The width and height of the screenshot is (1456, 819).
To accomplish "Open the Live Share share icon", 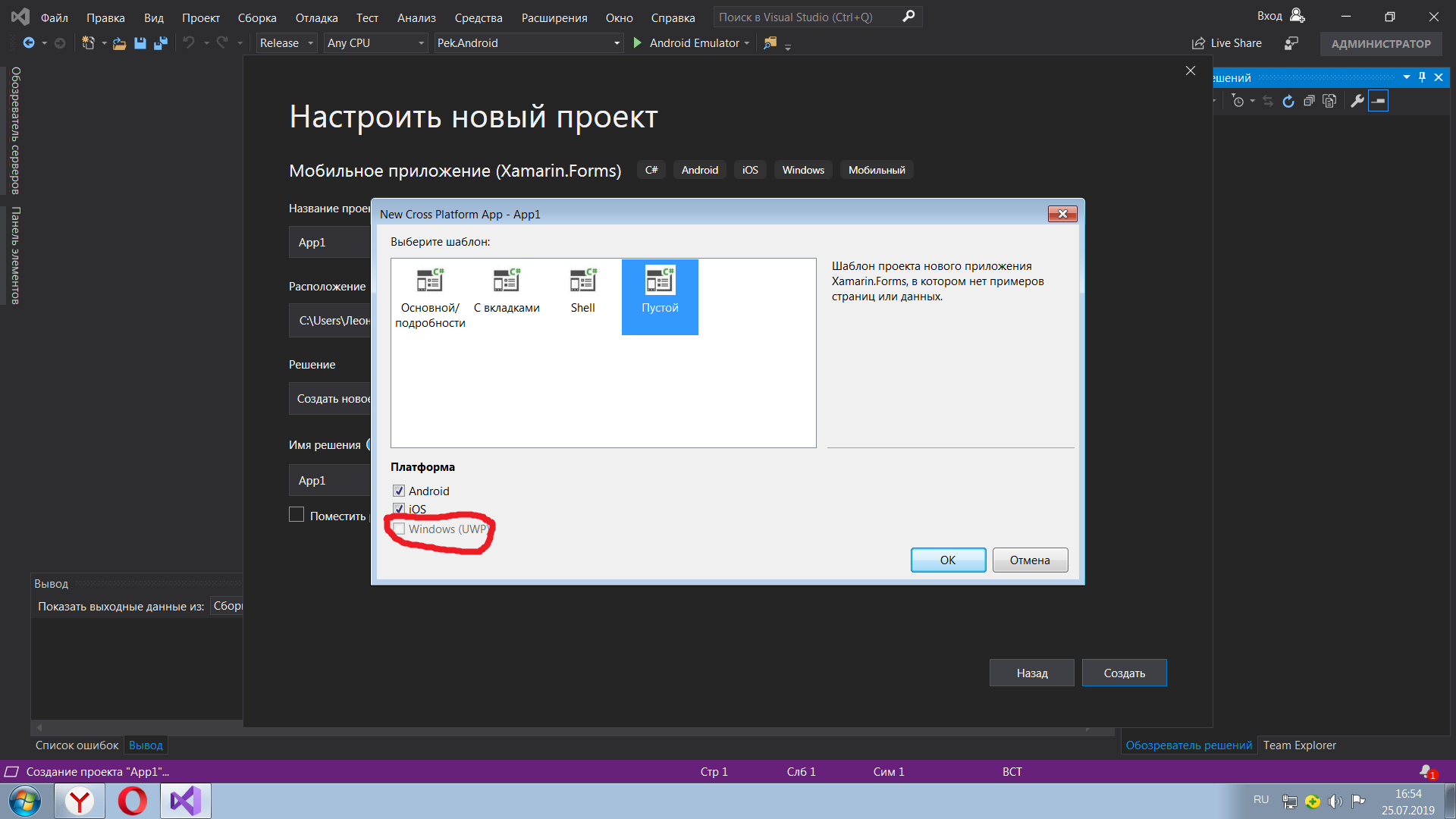I will click(1198, 43).
